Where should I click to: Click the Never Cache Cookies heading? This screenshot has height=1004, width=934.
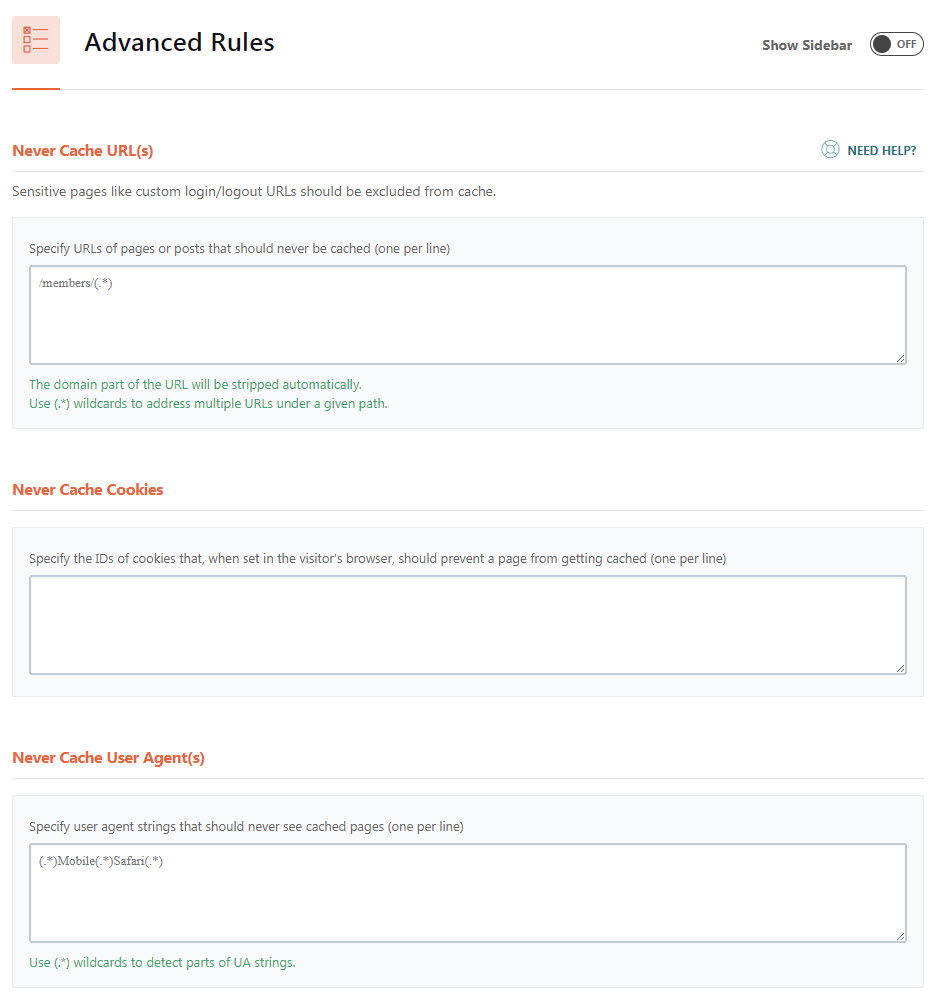tap(88, 489)
